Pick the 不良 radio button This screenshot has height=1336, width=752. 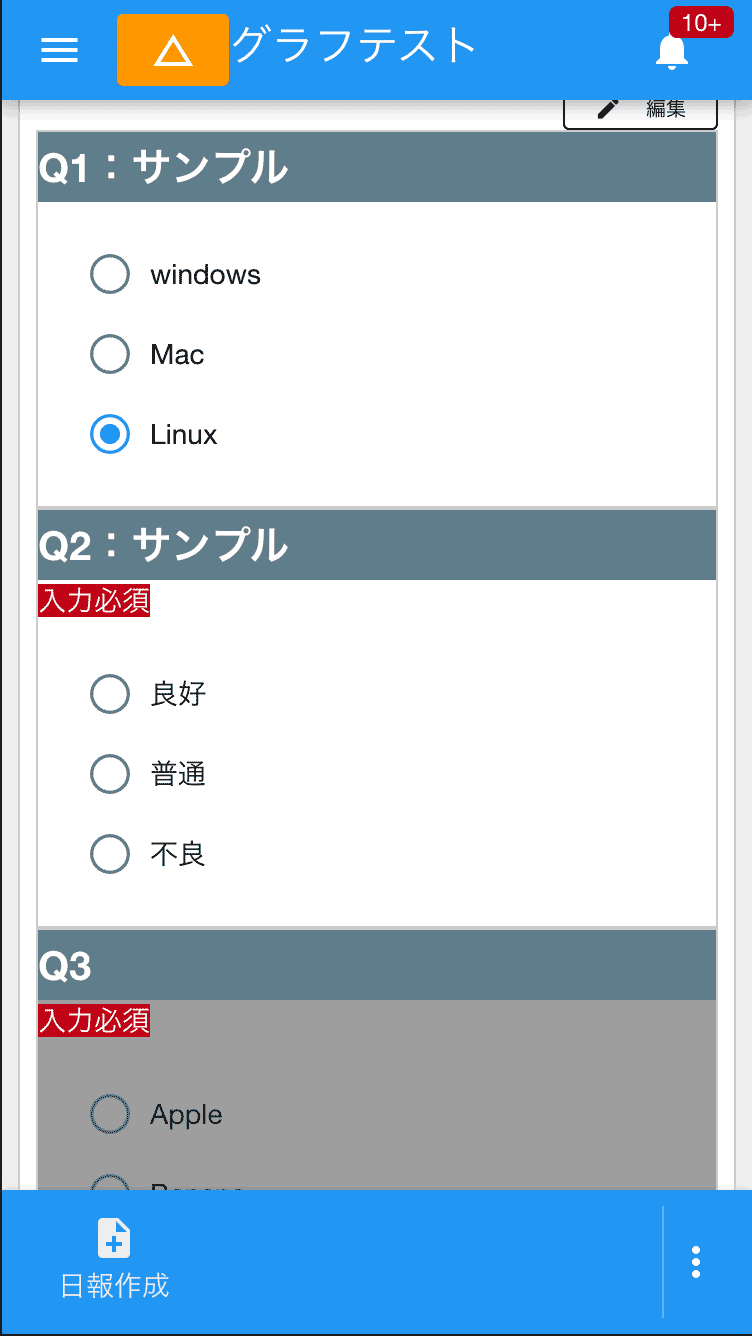tap(110, 854)
